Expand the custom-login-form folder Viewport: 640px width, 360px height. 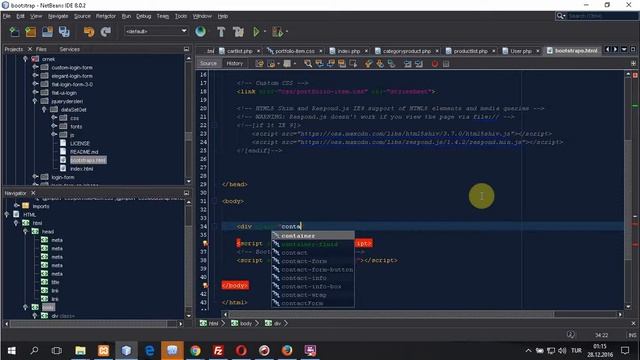coord(35,67)
